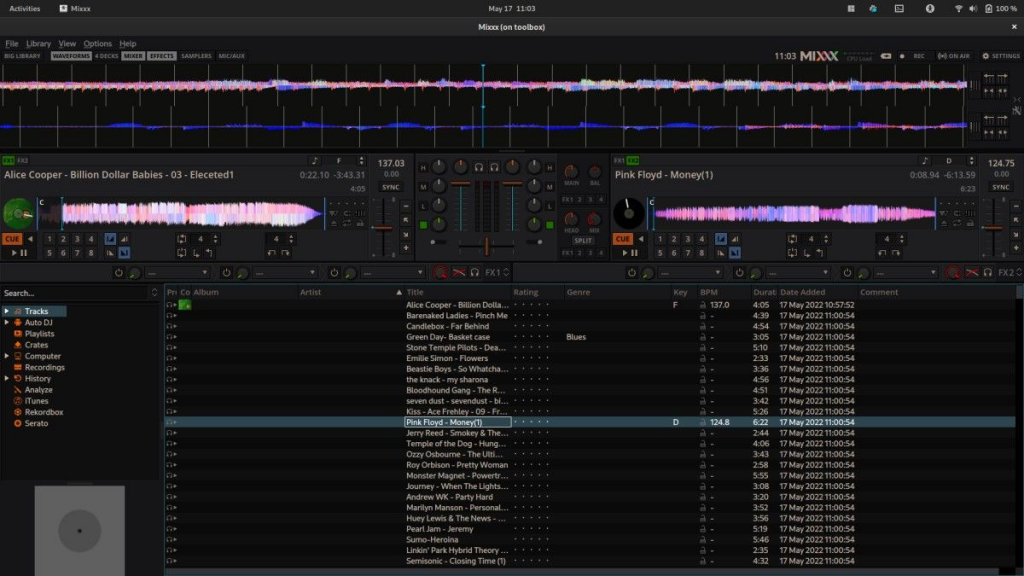1024x576 pixels.
Task: Click the key note icon on Pink Floyd deck
Action: pos(924,161)
